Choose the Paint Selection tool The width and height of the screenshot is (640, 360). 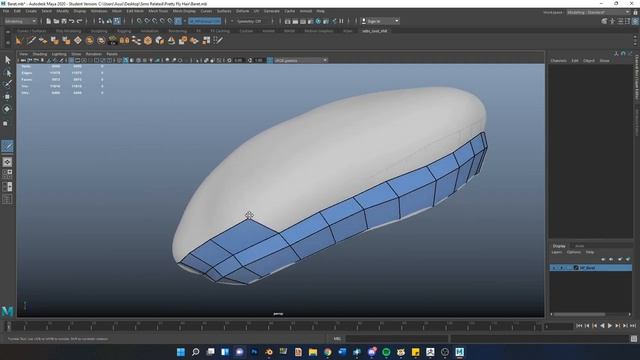[x=7, y=84]
